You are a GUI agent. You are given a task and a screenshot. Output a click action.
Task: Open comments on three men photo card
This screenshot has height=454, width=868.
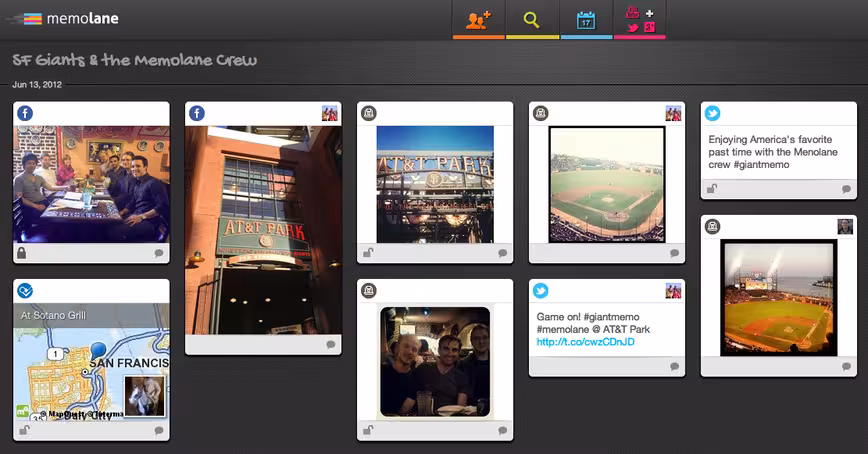coord(503,430)
